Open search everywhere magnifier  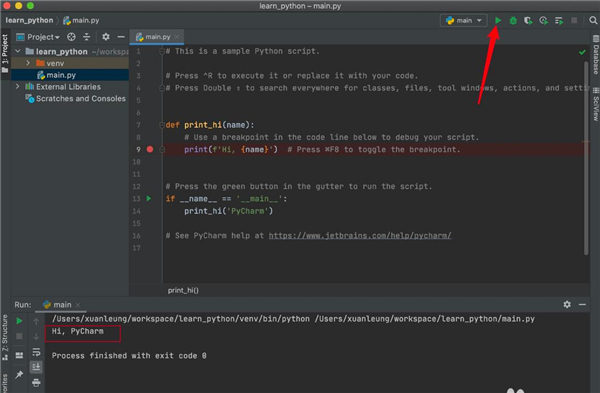(x=593, y=20)
